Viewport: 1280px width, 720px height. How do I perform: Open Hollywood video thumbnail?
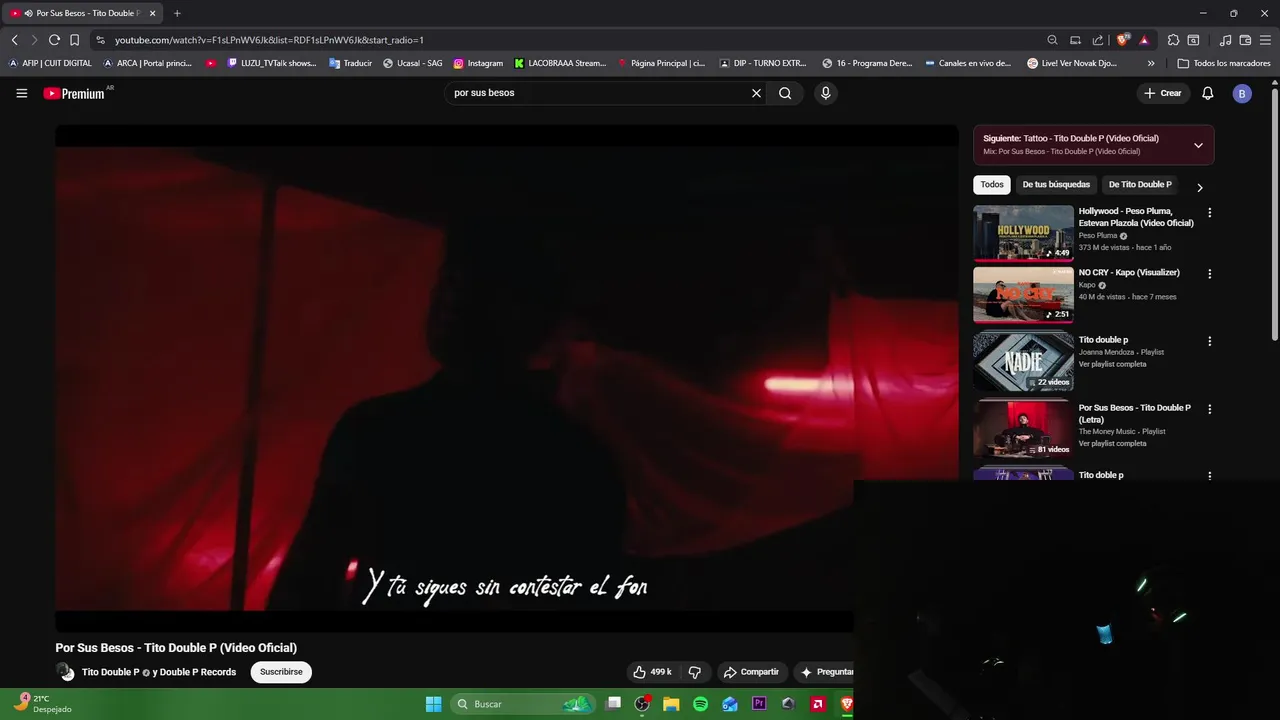click(x=1023, y=233)
